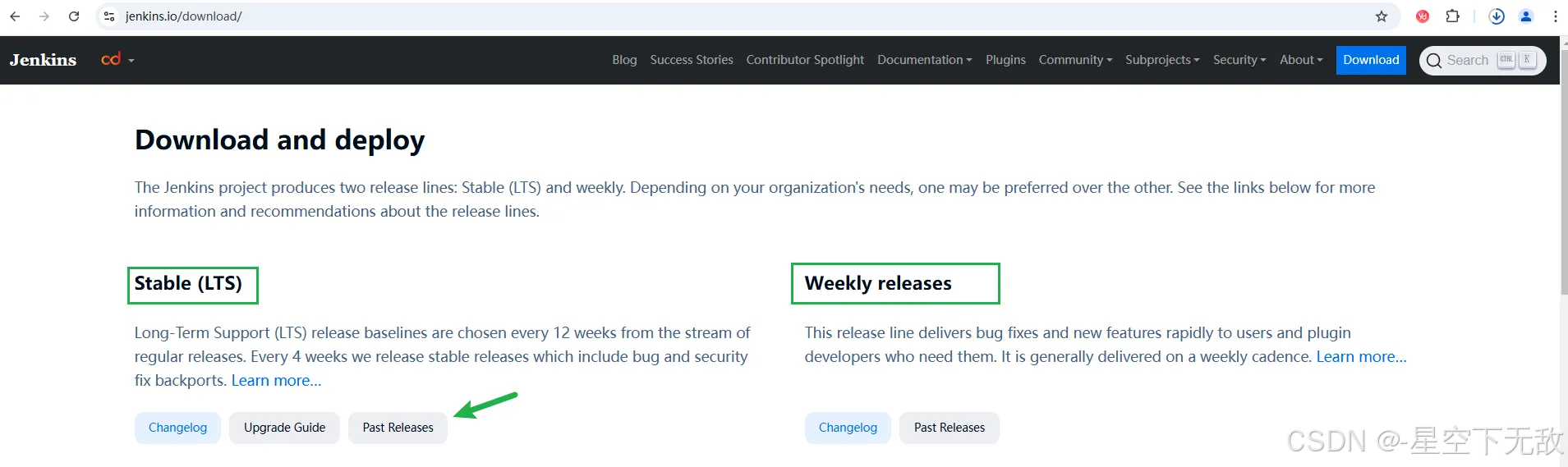Open Past Releases under Stable (LTS)
1568x467 pixels.
pos(398,428)
